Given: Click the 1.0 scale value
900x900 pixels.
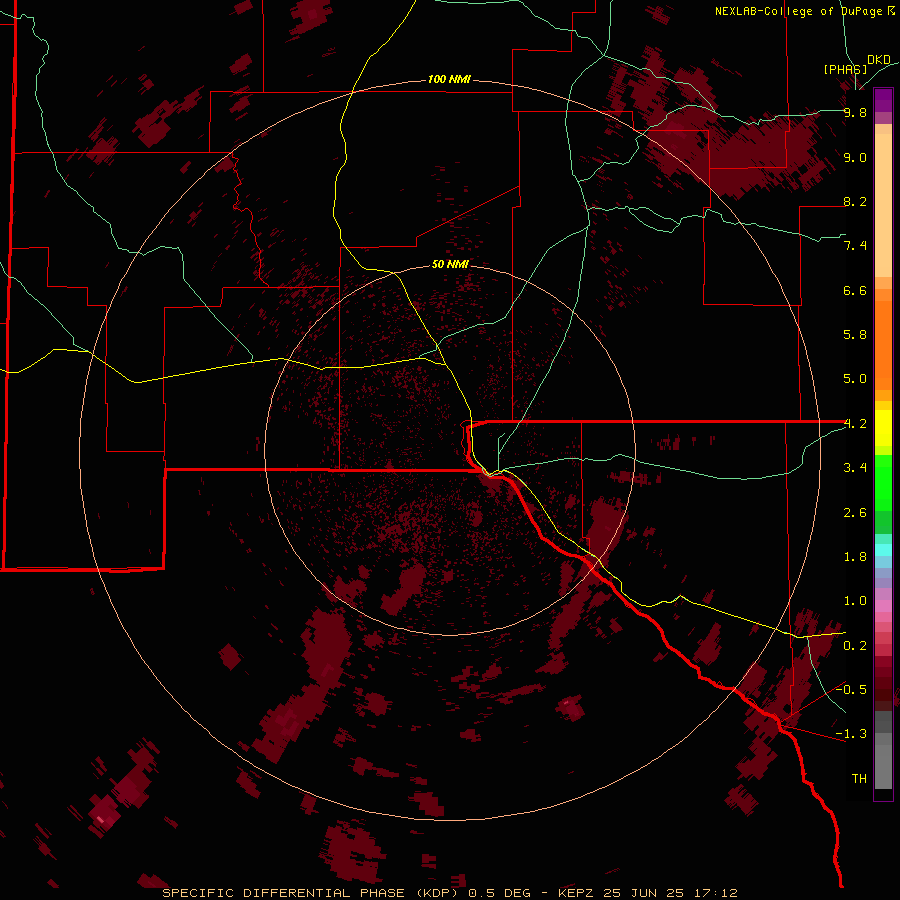Looking at the screenshot, I should [855, 601].
